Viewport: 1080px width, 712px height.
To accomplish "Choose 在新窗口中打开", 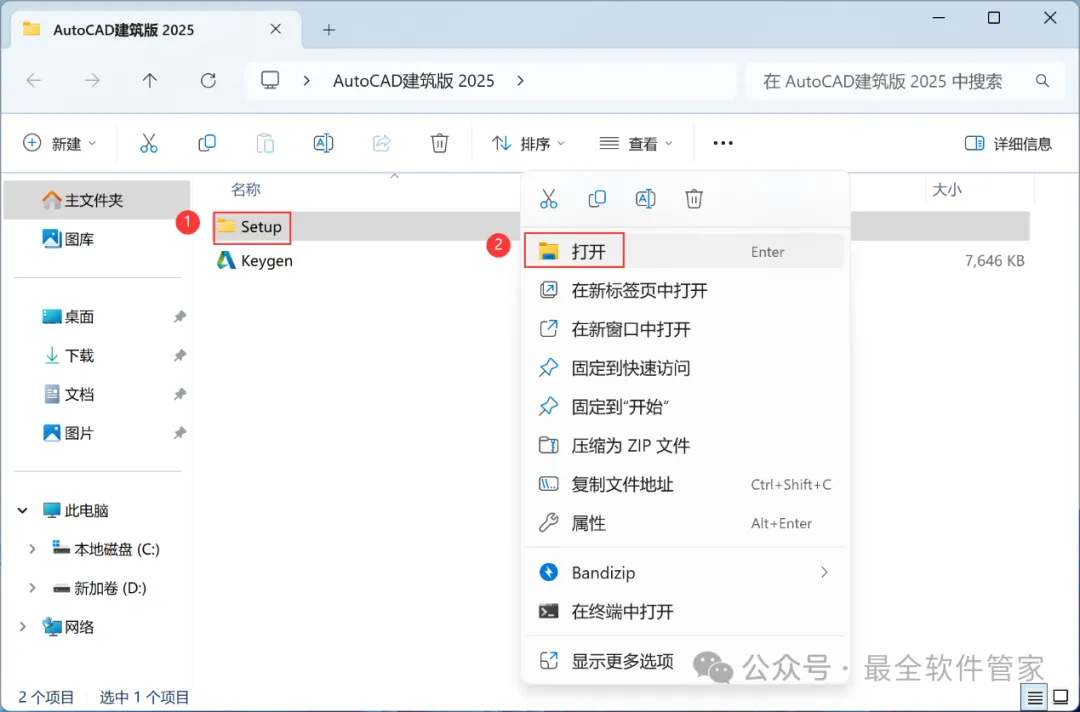I will pyautogui.click(x=685, y=329).
